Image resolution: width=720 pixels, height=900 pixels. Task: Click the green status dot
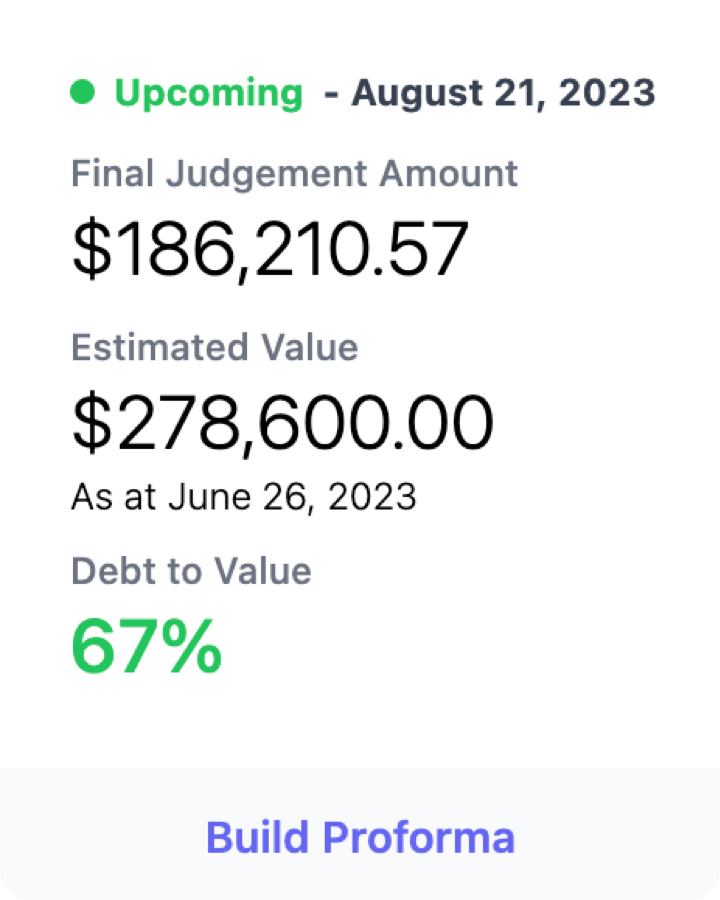[x=83, y=93]
